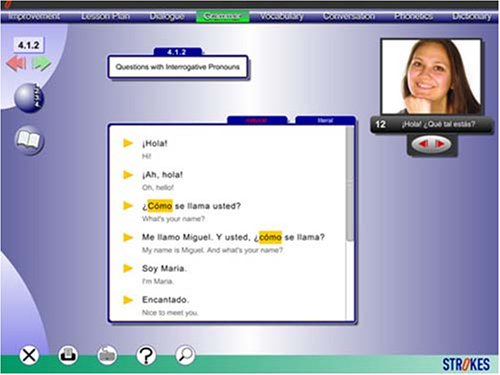Switch to the literal translation tab

(x=325, y=120)
